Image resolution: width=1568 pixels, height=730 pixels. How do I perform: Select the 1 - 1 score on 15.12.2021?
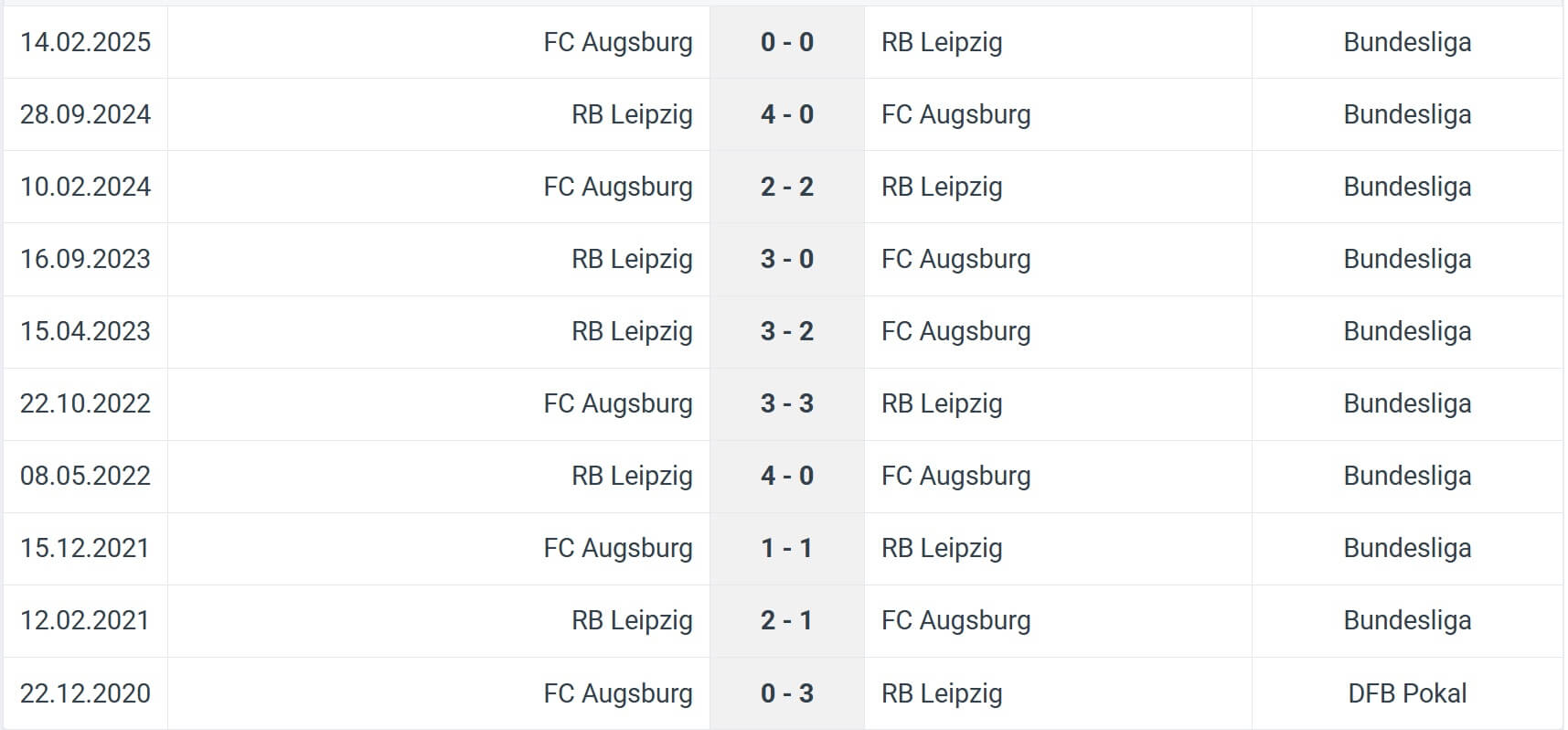pyautogui.click(x=786, y=548)
